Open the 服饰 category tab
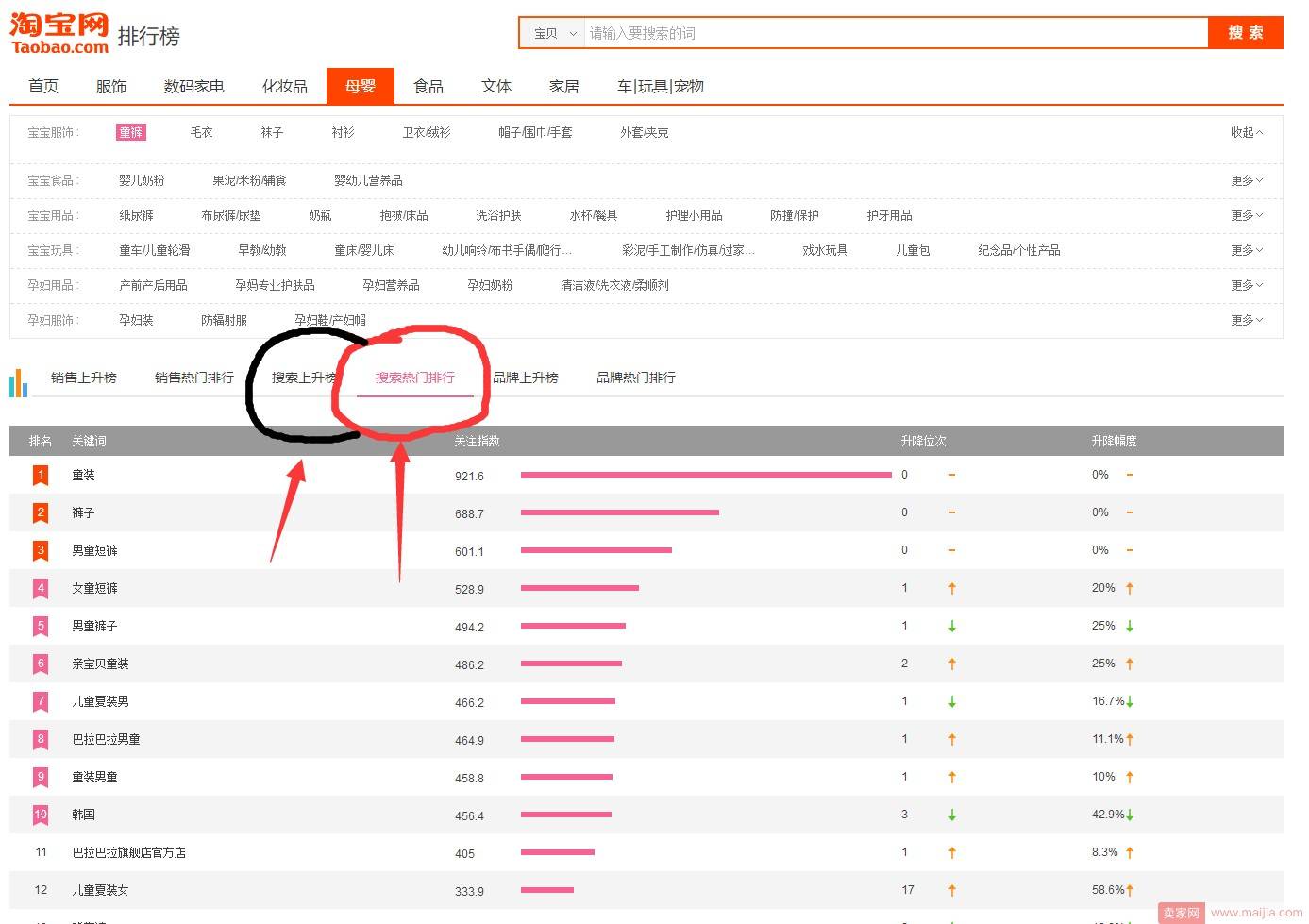Image resolution: width=1309 pixels, height=924 pixels. click(x=111, y=86)
